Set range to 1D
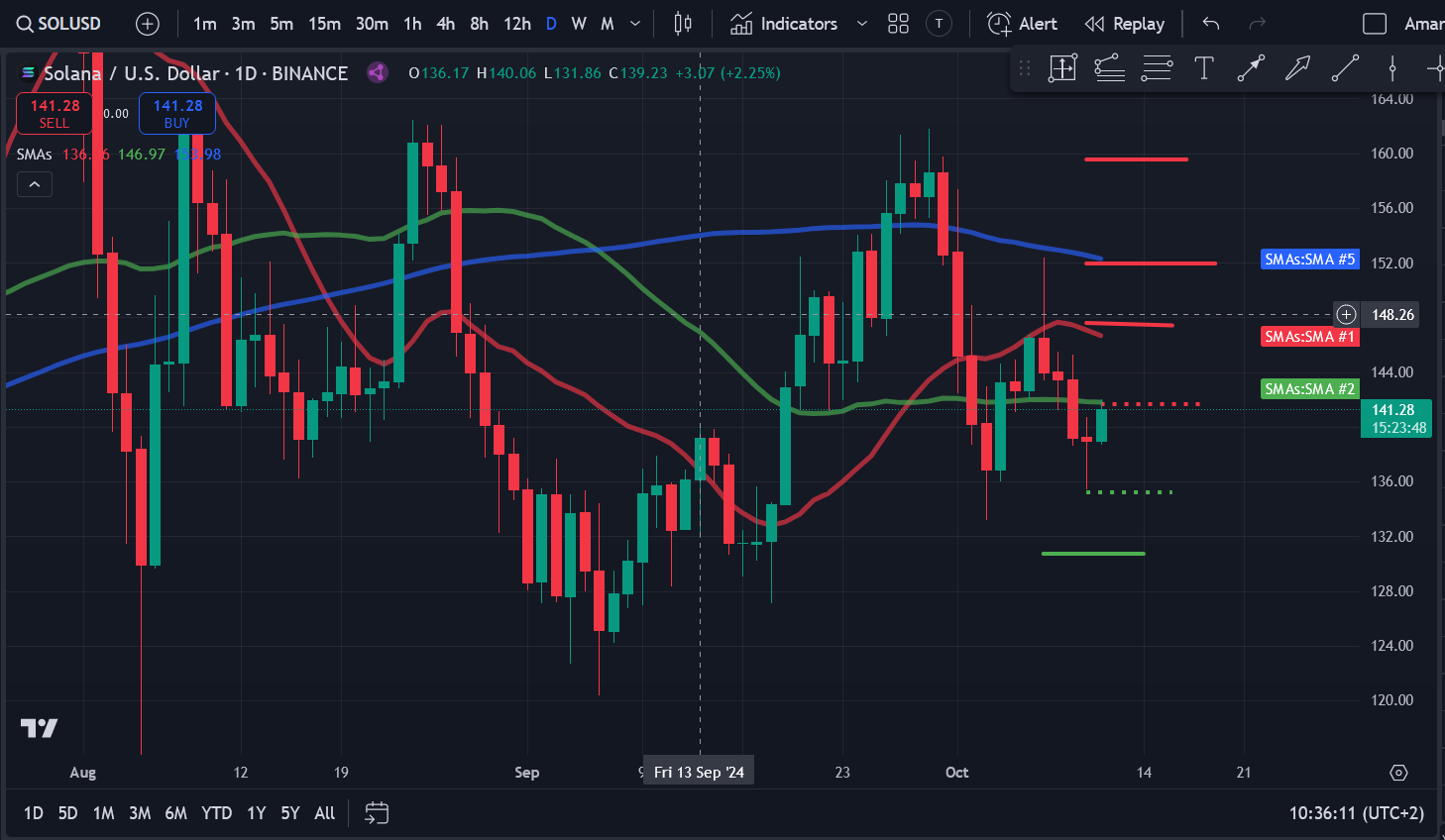The image size is (1445, 840). coord(34,813)
